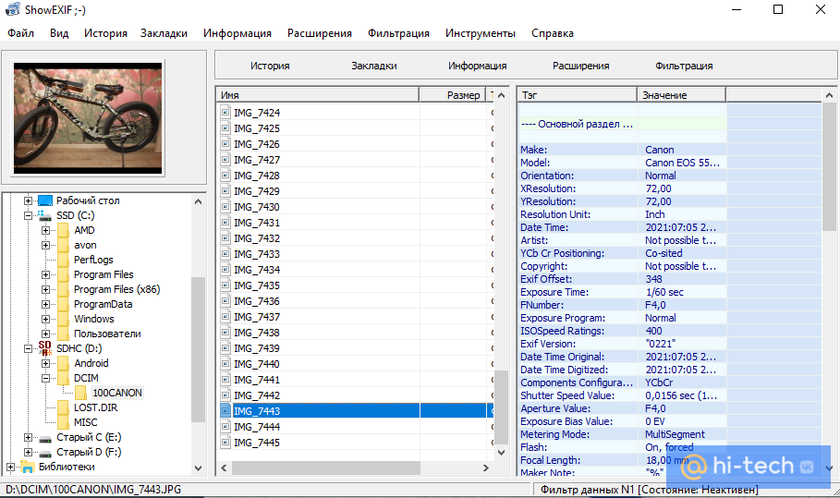The image size is (840, 498).
Task: Click the folder tree vertical scrollbar thumb
Action: click(198, 350)
